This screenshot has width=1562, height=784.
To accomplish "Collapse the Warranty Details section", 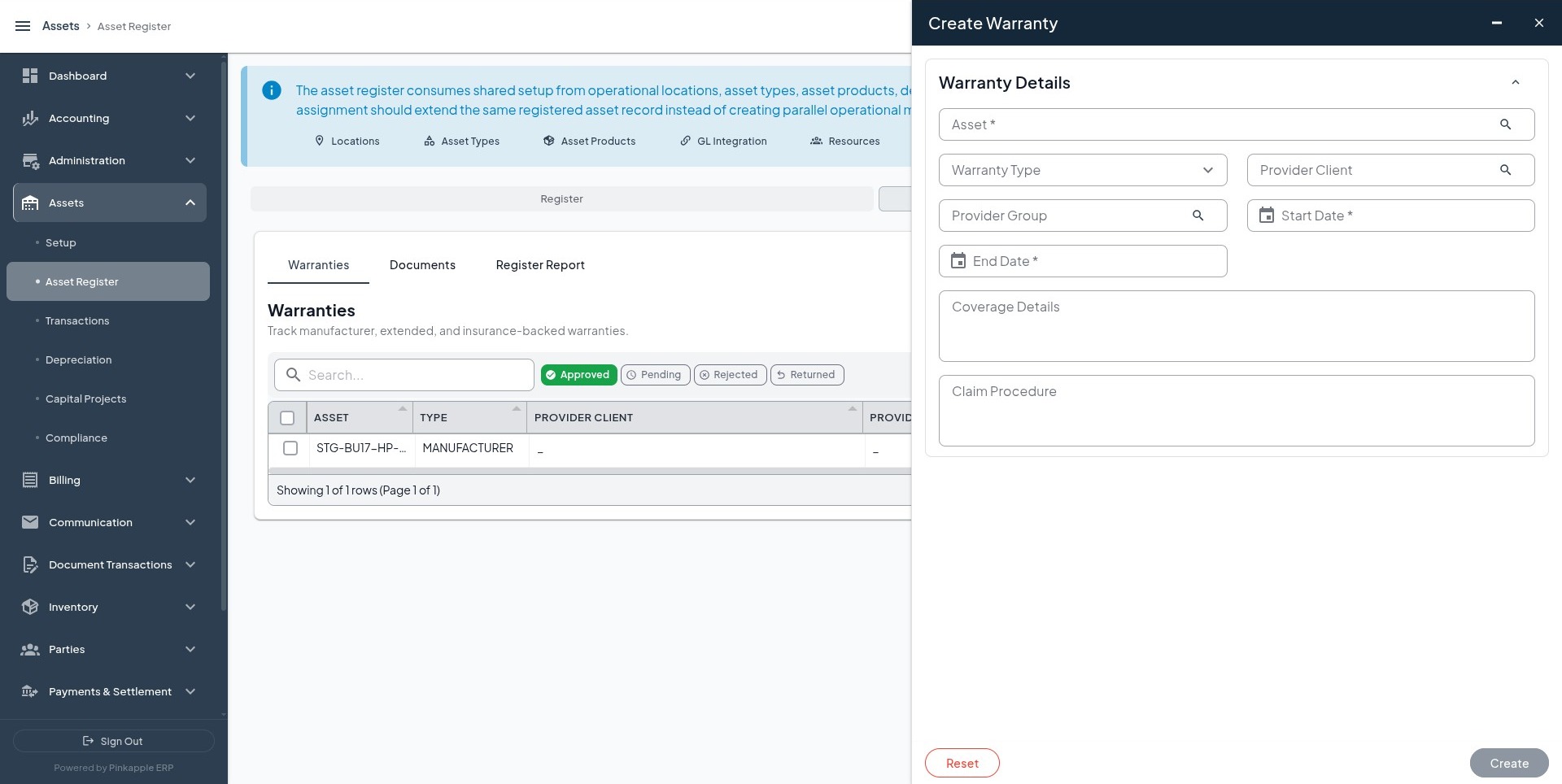I will pos(1515,82).
